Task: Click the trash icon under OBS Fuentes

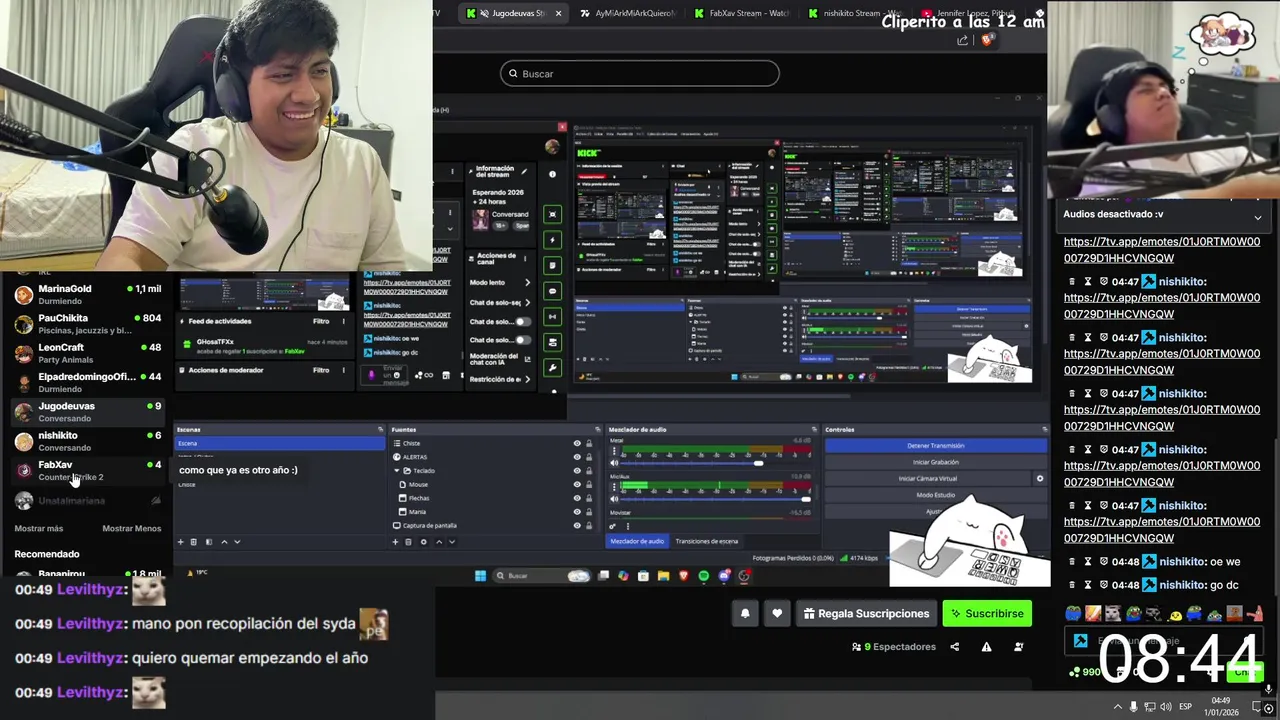Action: [408, 542]
